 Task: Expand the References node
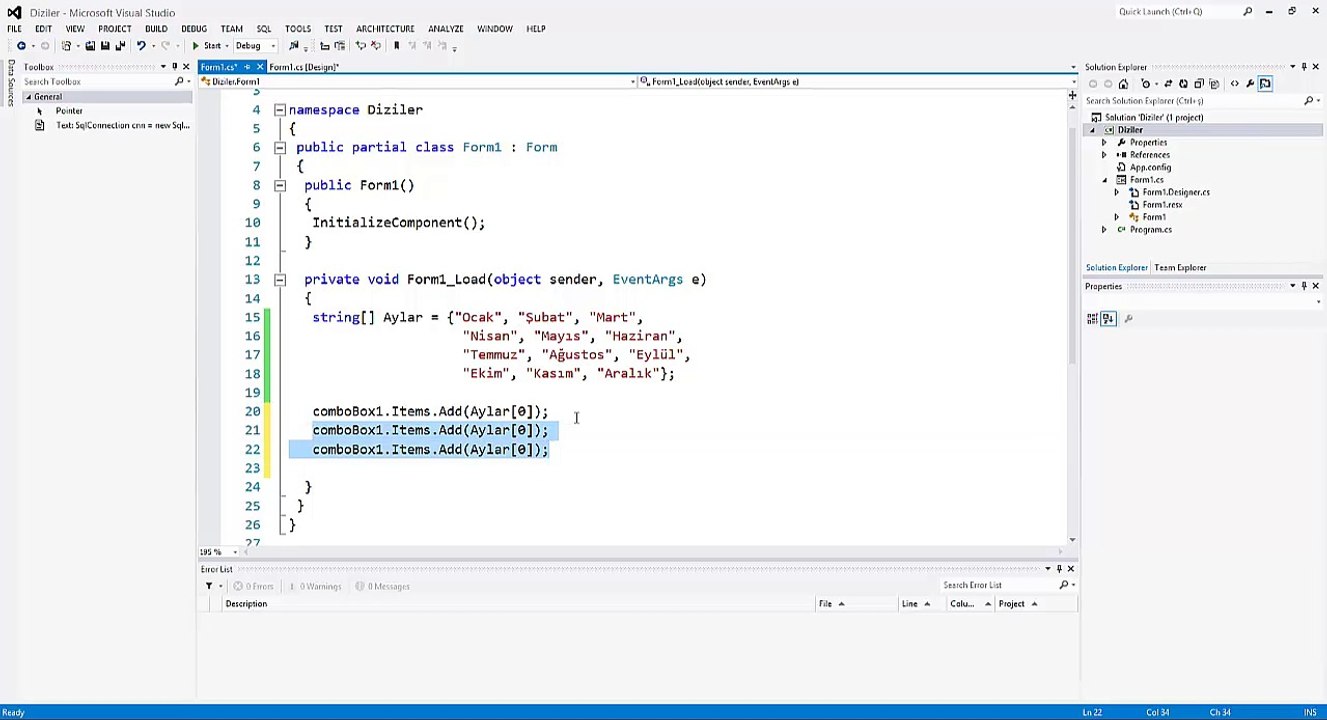tap(1104, 155)
